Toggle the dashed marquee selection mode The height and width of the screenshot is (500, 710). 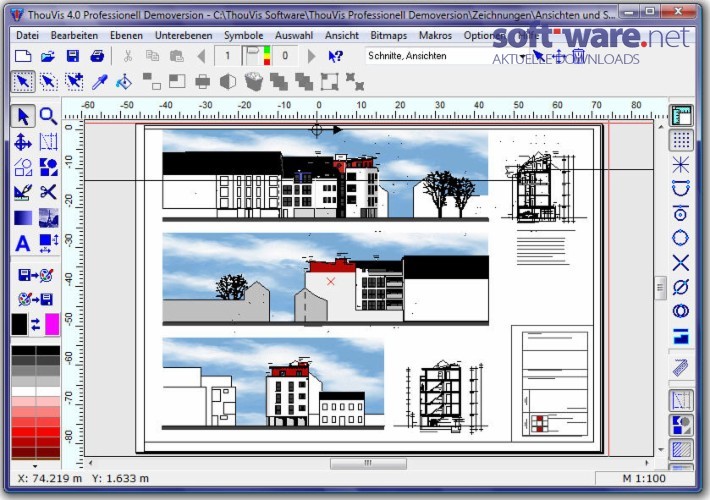click(x=48, y=82)
